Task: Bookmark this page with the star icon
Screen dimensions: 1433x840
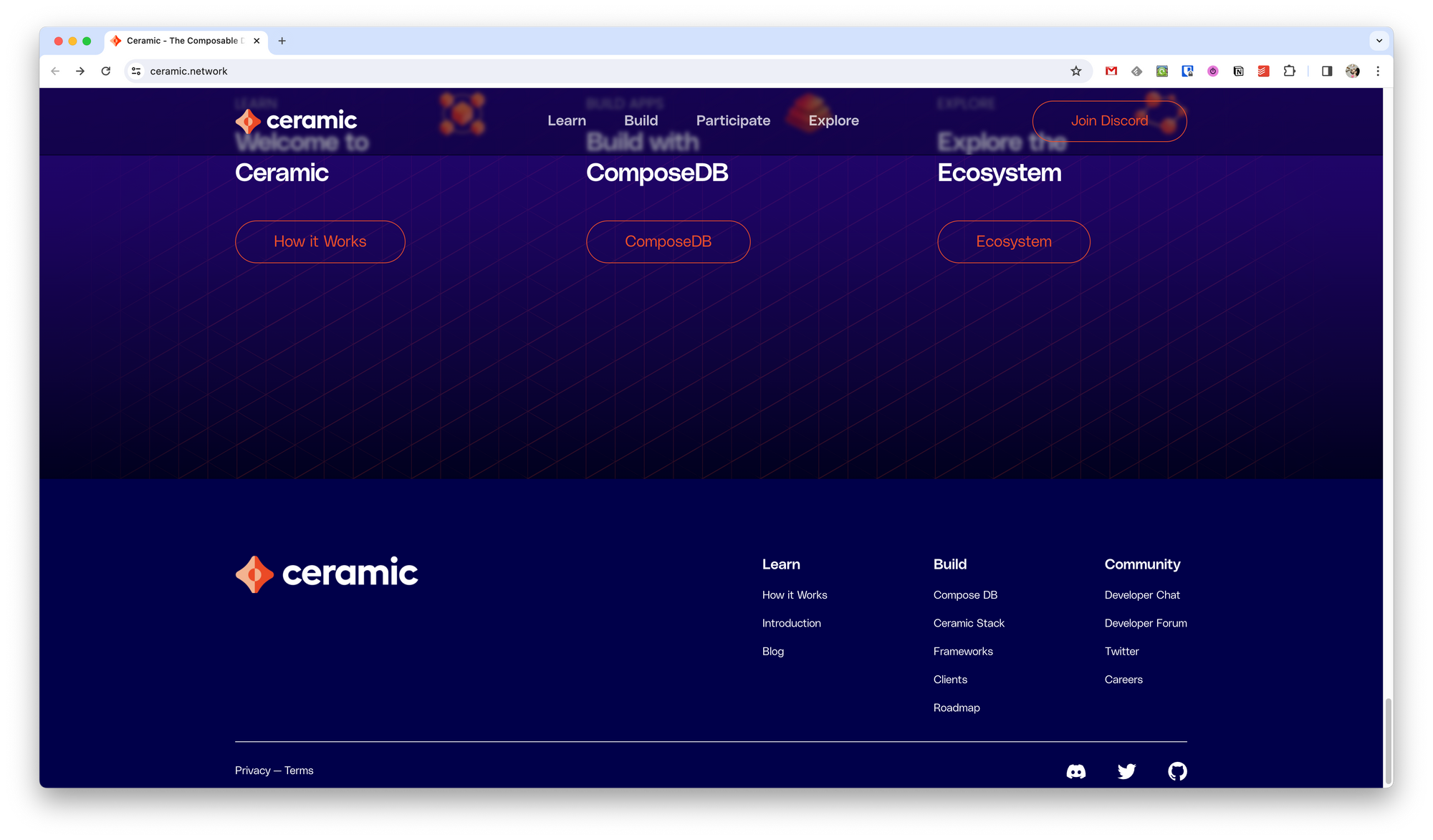Action: pyautogui.click(x=1075, y=71)
